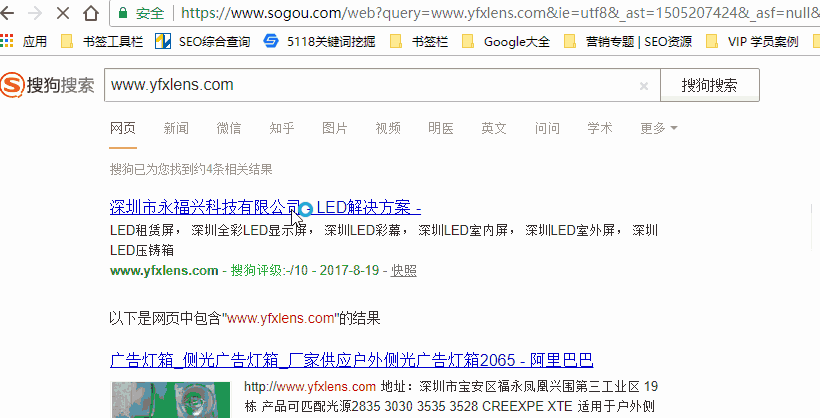Open the 营销专题 | SEO资源 folder
820x418 pixels.
[x=628, y=41]
